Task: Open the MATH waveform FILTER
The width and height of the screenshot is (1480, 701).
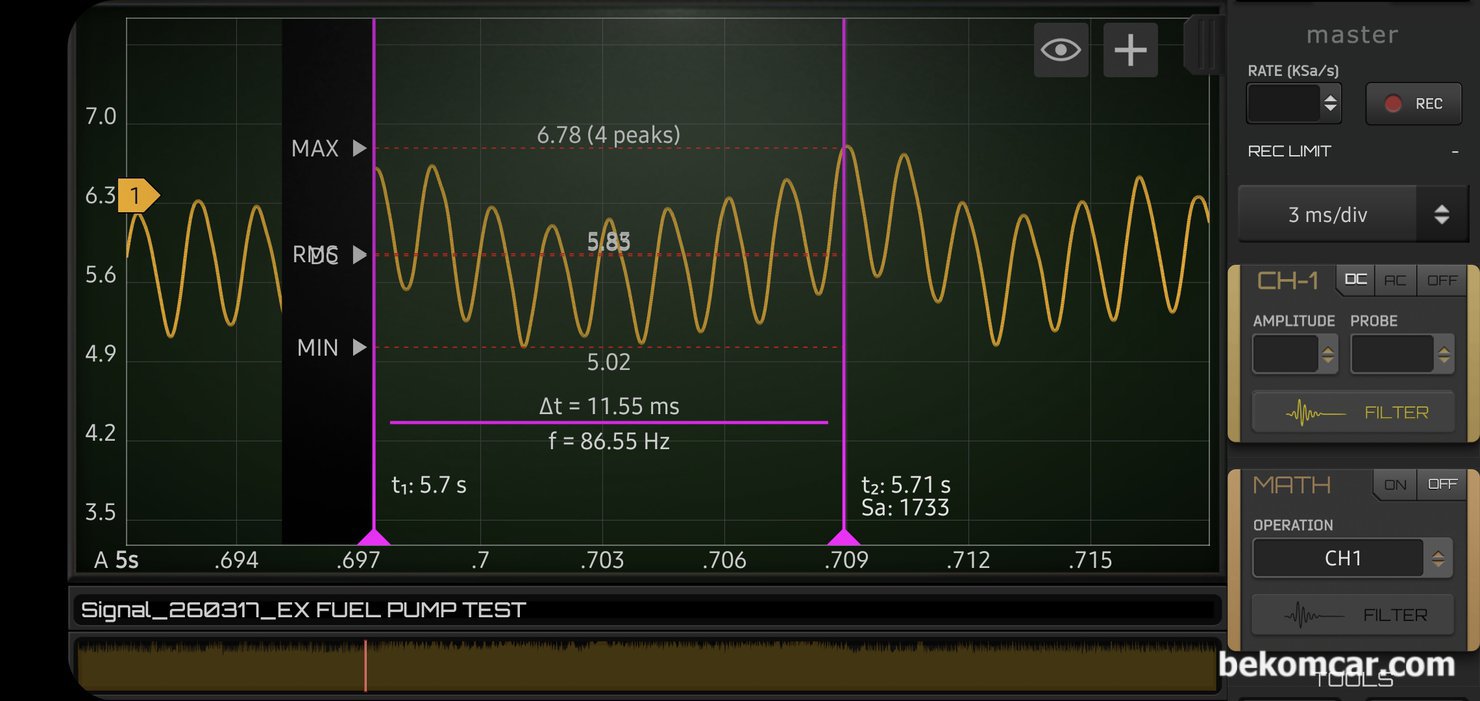Action: click(x=1353, y=615)
